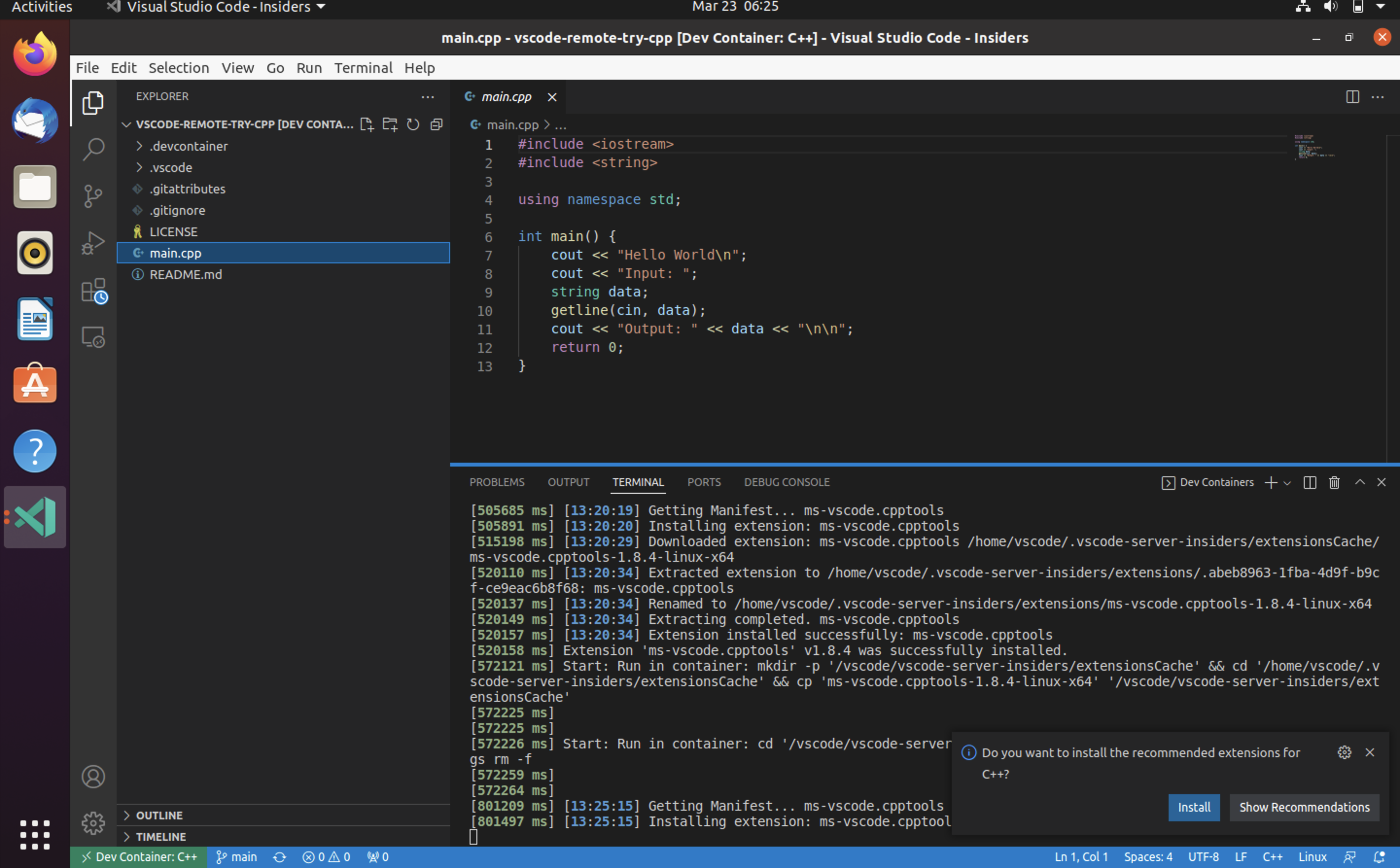
Task: Toggle the Explorer view in activity bar
Action: pos(93,103)
